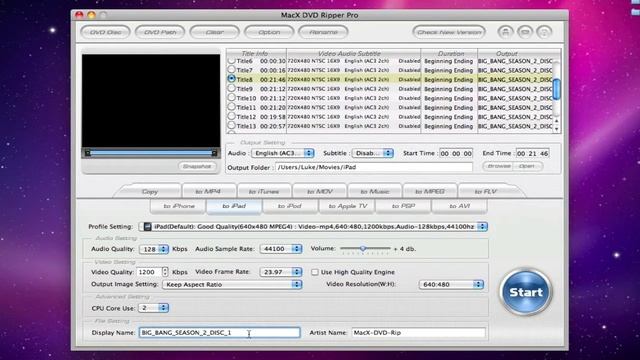Click the DVD Path button
This screenshot has width=640, height=360.
pos(160,32)
